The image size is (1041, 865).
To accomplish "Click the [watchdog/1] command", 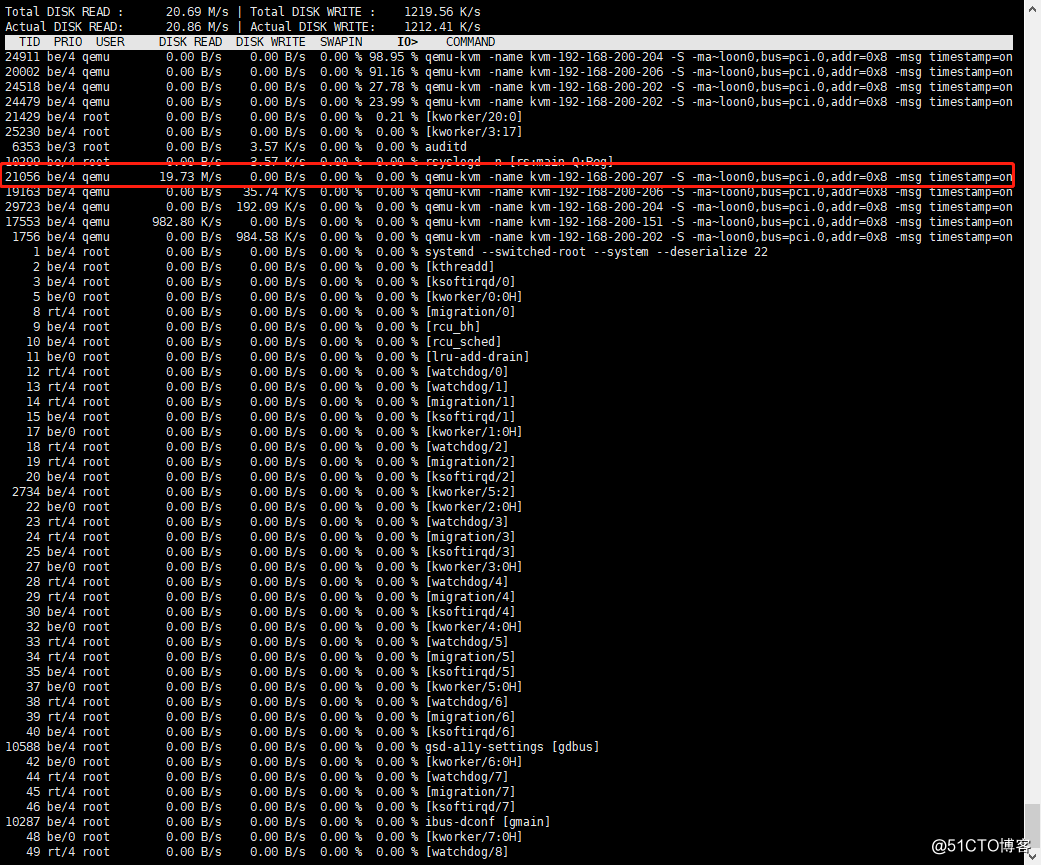I will (x=467, y=387).
